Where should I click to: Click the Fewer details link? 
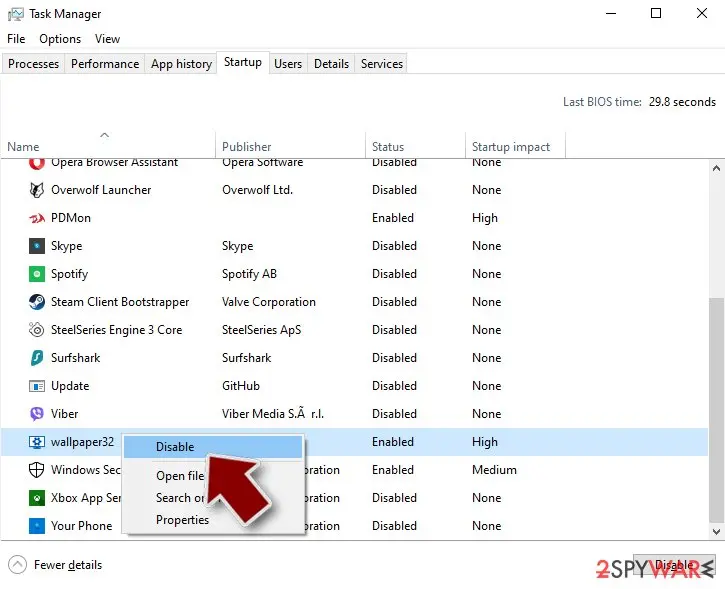tap(68, 565)
